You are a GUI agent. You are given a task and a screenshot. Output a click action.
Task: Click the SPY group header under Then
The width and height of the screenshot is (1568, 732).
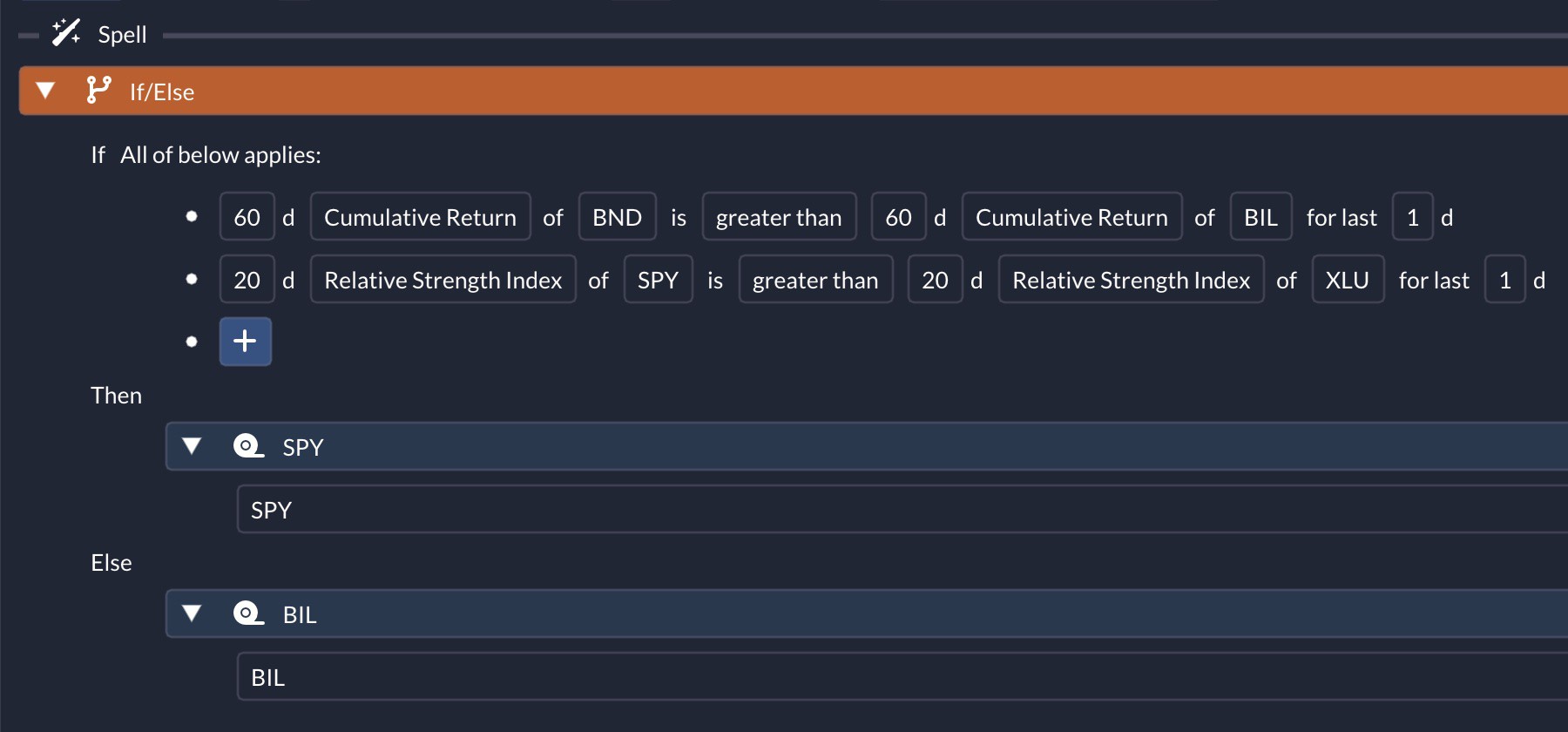pos(867,446)
